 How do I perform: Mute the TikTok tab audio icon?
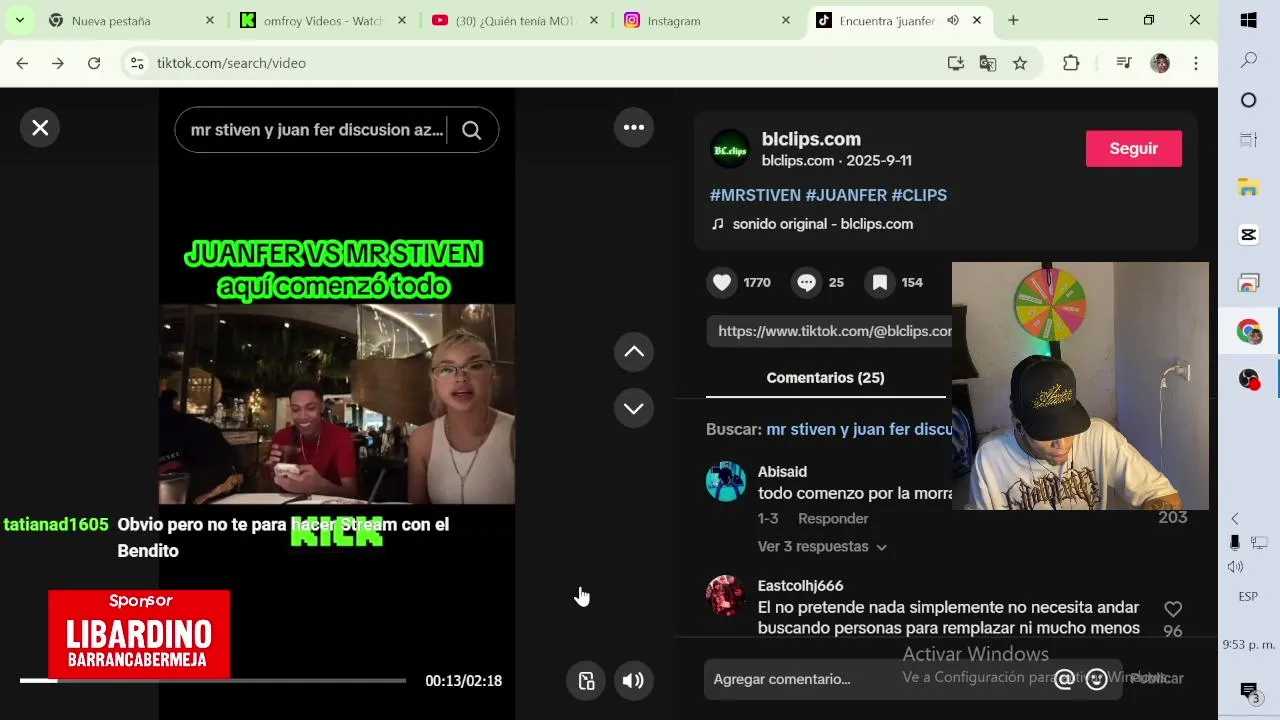click(953, 21)
